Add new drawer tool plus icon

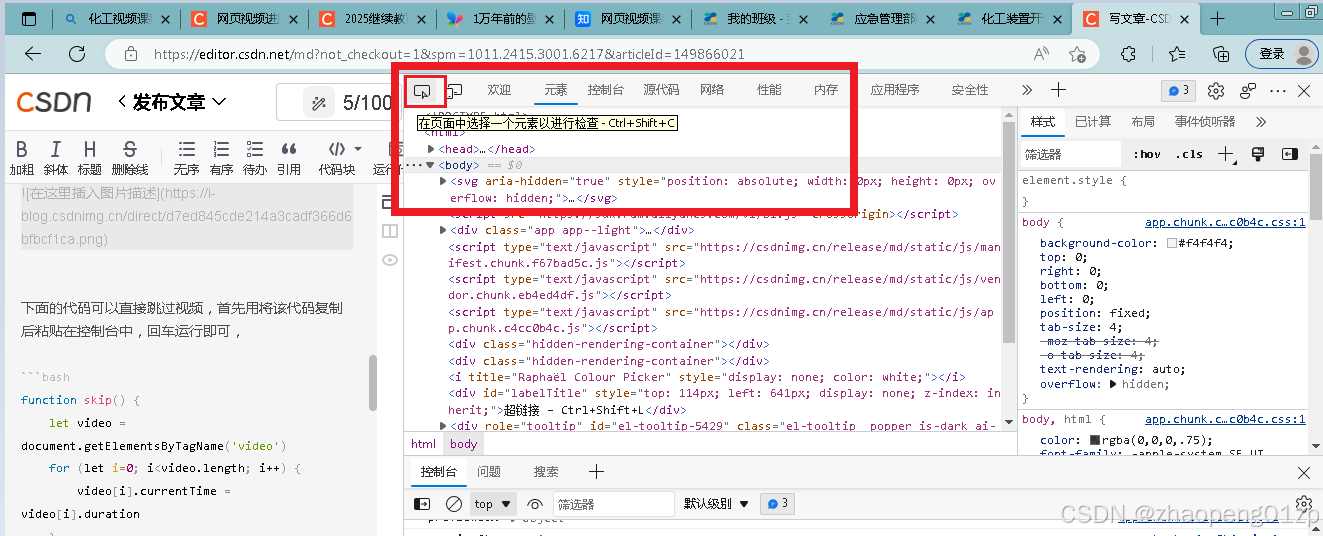pos(596,472)
